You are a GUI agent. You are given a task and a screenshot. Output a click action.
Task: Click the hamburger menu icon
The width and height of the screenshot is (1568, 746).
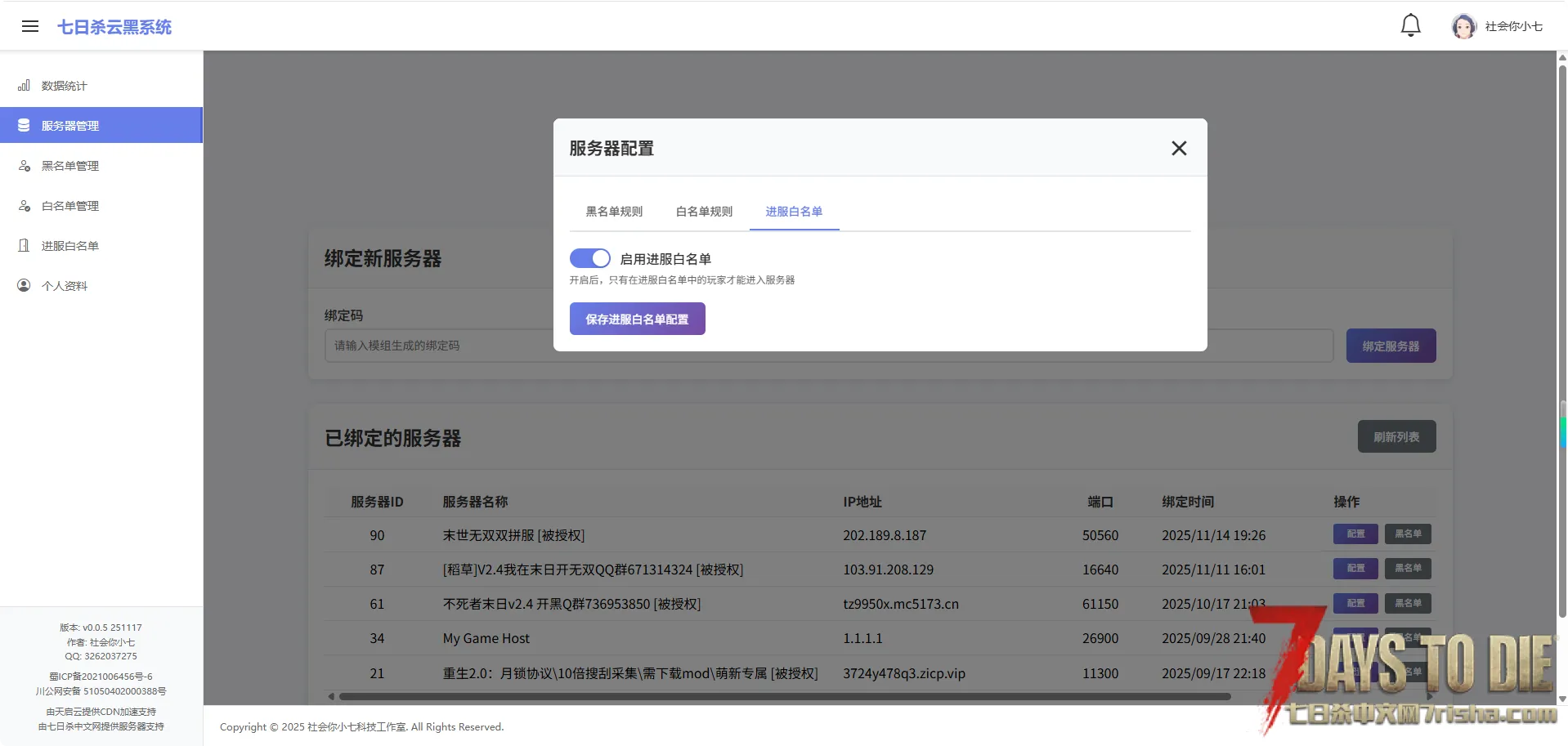(x=30, y=26)
